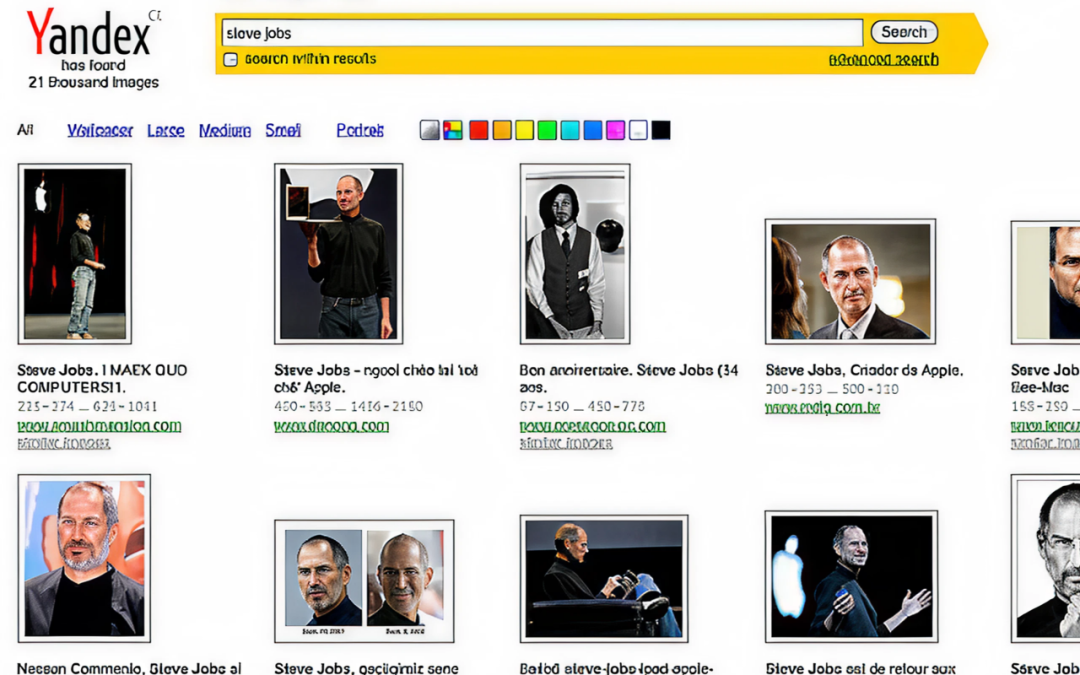The width and height of the screenshot is (1080, 675).
Task: Click the green link under Criador de Apple
Action: (822, 408)
